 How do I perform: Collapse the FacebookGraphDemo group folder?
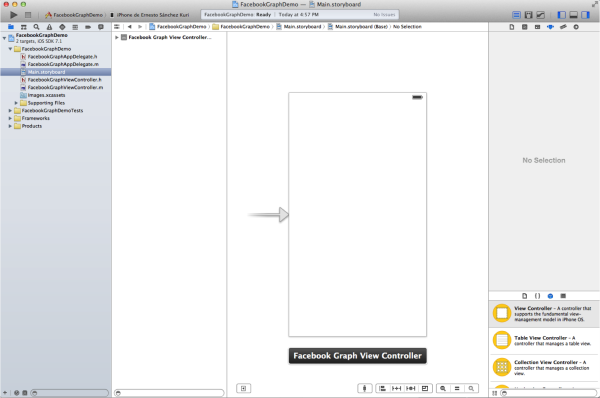coord(10,49)
